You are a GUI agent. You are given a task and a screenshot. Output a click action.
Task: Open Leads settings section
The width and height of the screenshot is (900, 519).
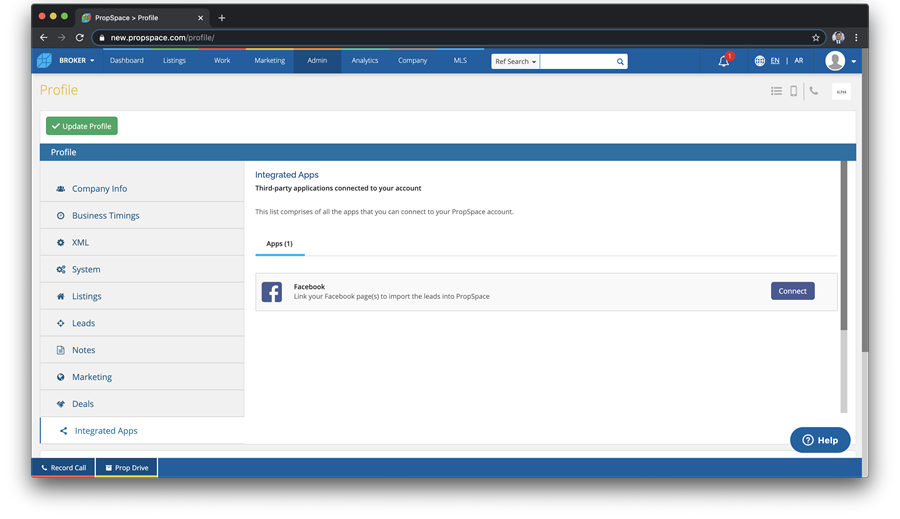pyautogui.click(x=142, y=324)
